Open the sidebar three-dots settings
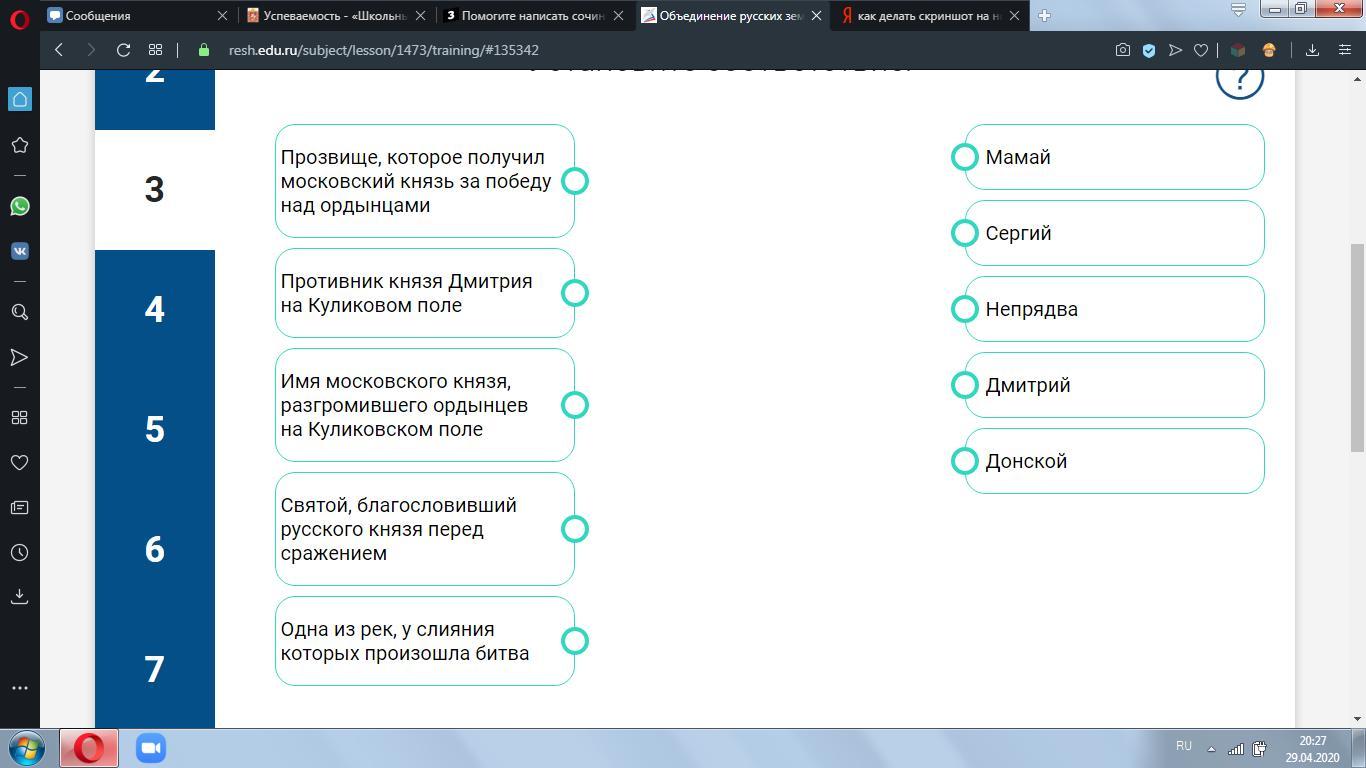Screen dimensions: 1366x768 [19, 688]
